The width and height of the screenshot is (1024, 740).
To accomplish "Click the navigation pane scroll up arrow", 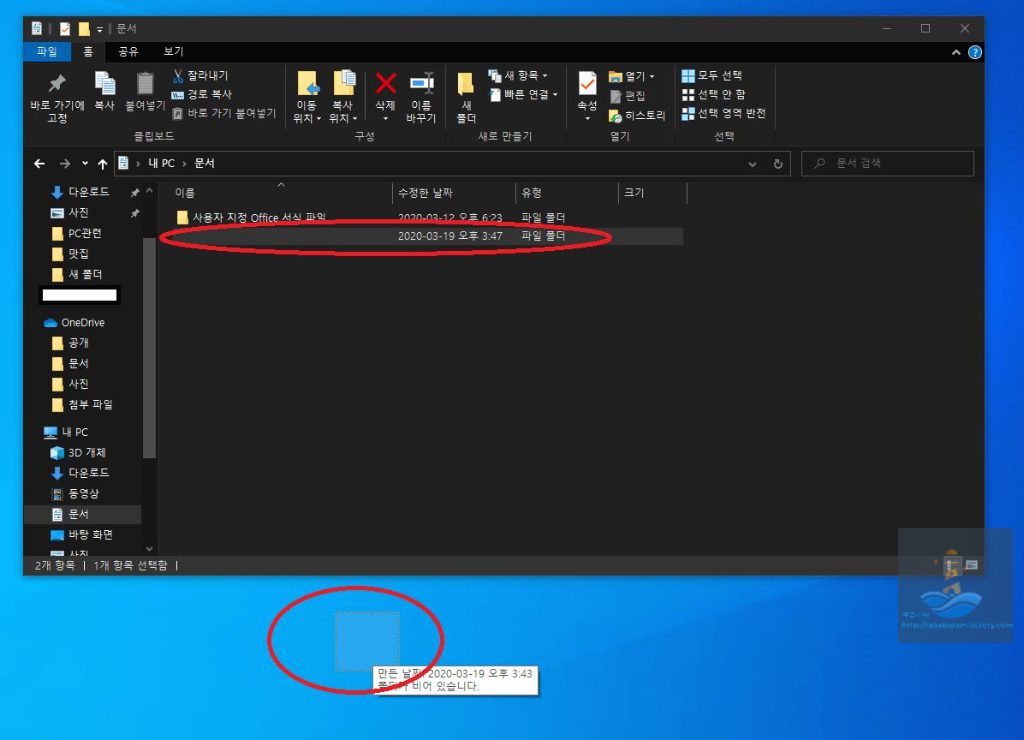I will coord(150,191).
